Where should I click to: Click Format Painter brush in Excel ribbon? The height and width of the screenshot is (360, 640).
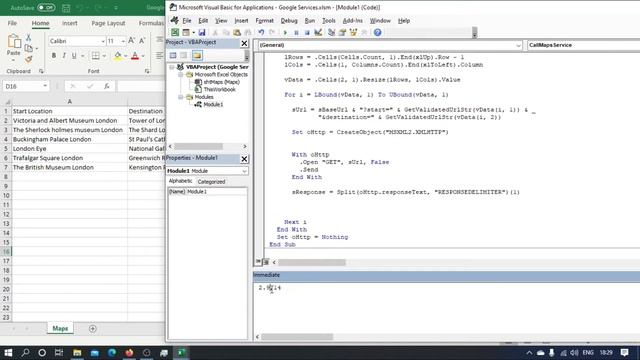[29, 59]
